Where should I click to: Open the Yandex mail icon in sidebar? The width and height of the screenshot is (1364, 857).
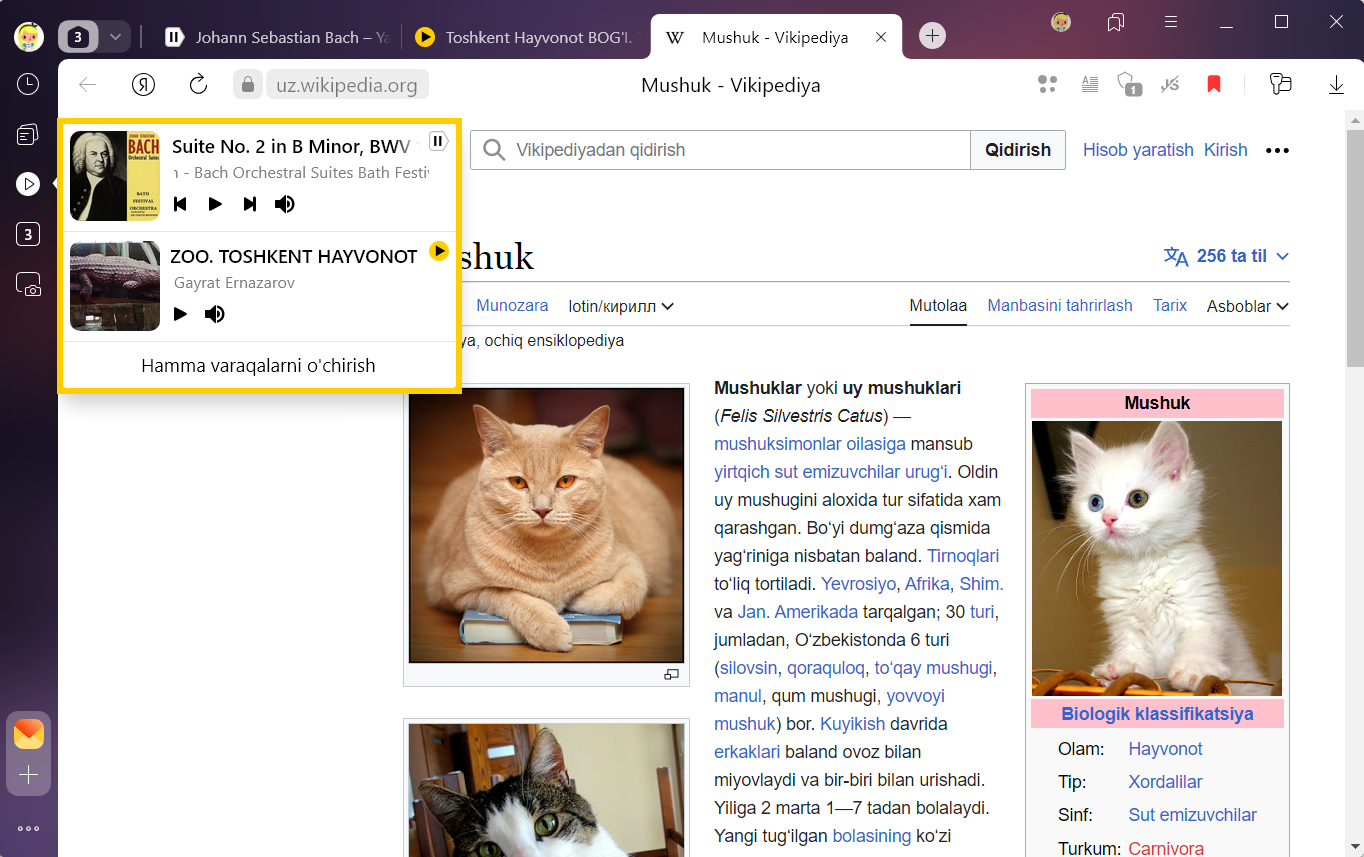28,734
